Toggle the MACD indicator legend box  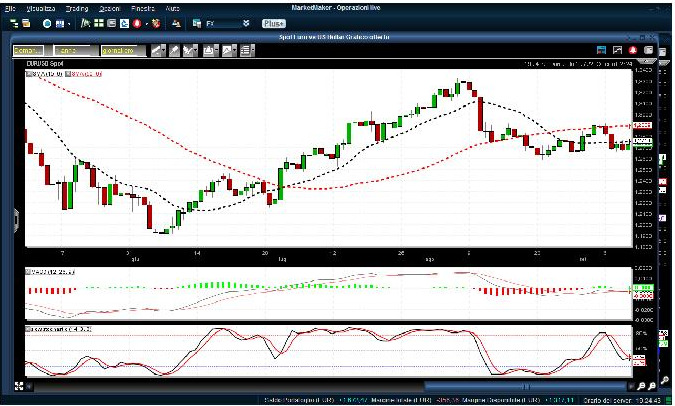point(28,271)
